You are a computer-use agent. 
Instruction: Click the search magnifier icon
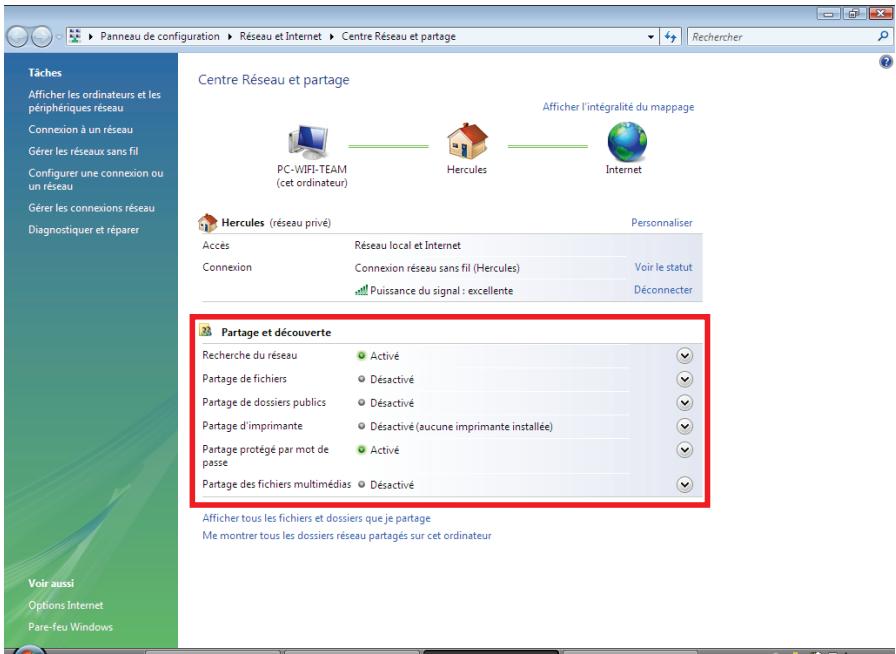(883, 37)
